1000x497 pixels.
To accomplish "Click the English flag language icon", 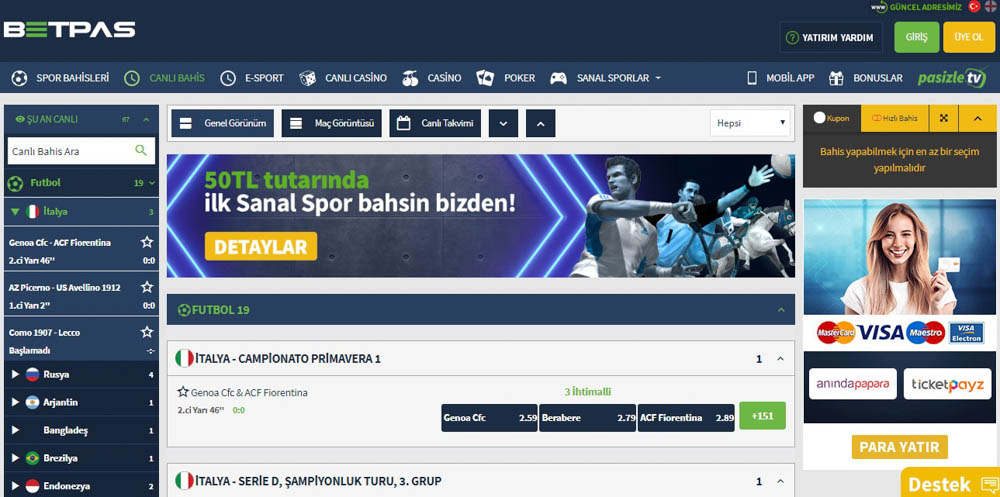I will pyautogui.click(x=989, y=6).
